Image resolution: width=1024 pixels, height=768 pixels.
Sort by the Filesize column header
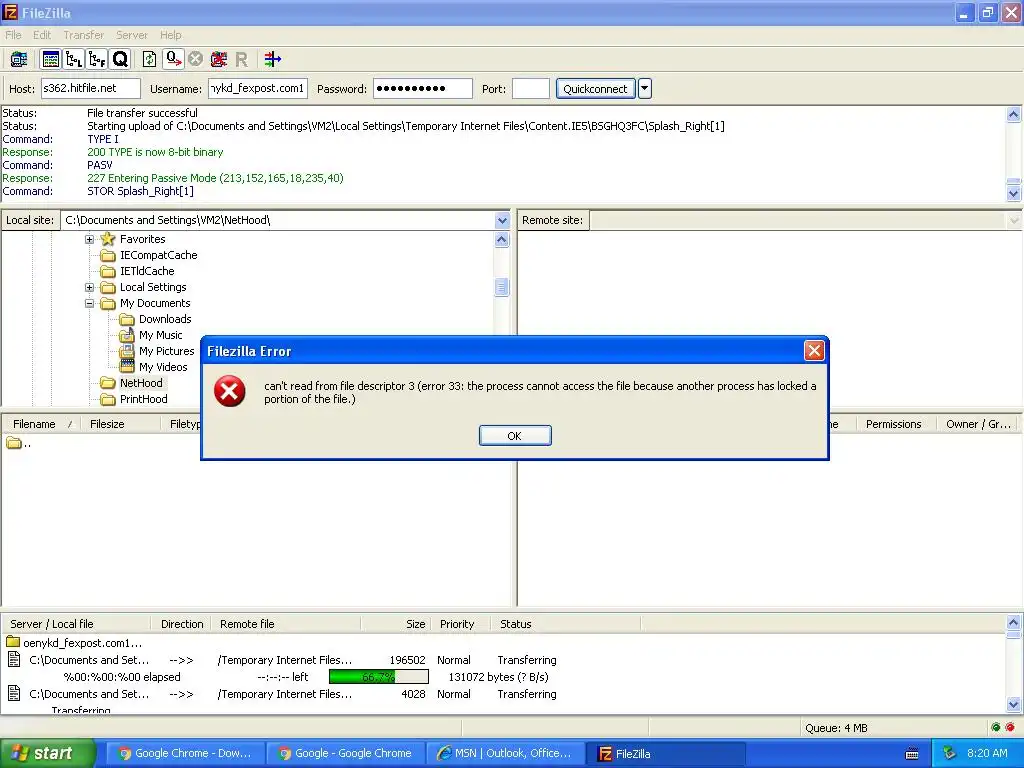122,424
